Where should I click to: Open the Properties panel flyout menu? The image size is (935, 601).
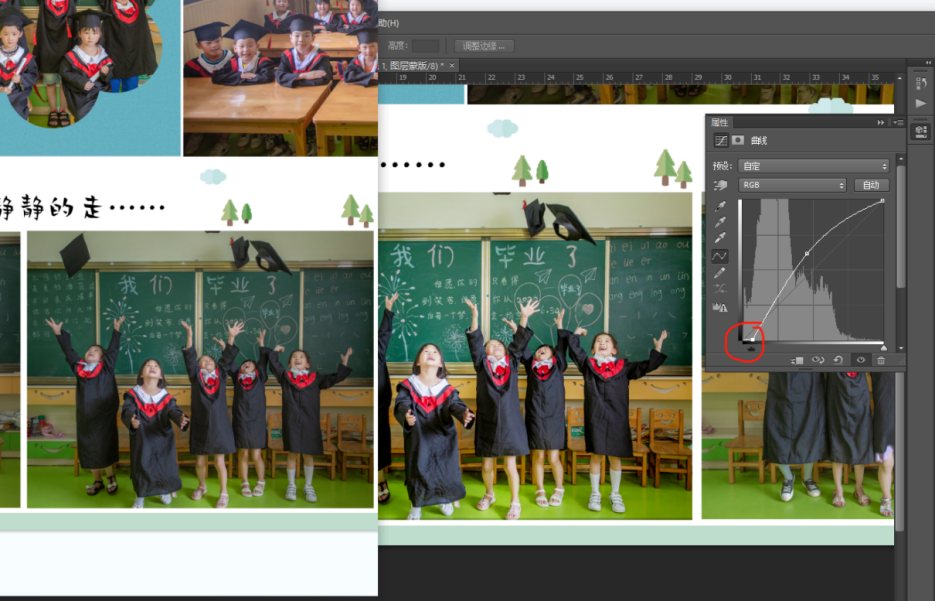(x=899, y=122)
